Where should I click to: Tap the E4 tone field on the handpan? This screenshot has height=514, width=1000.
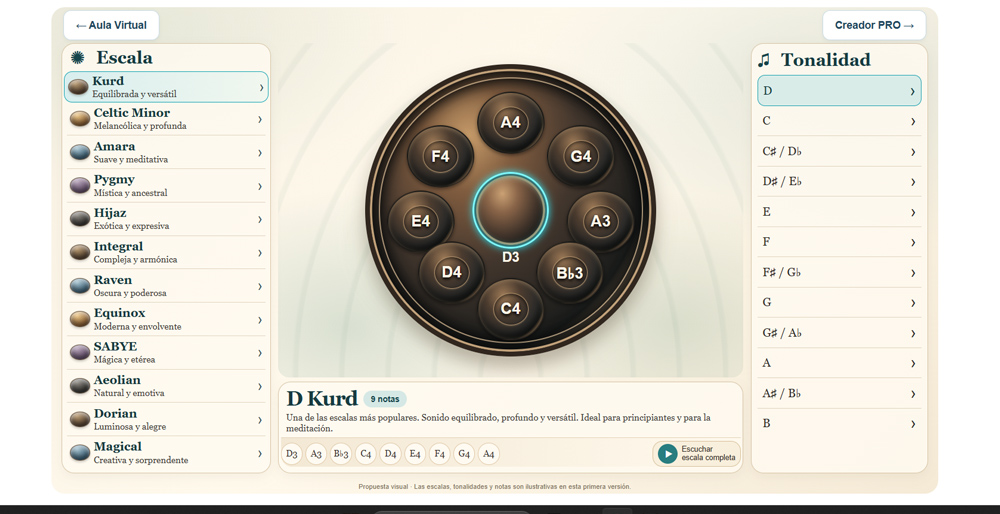(420, 221)
